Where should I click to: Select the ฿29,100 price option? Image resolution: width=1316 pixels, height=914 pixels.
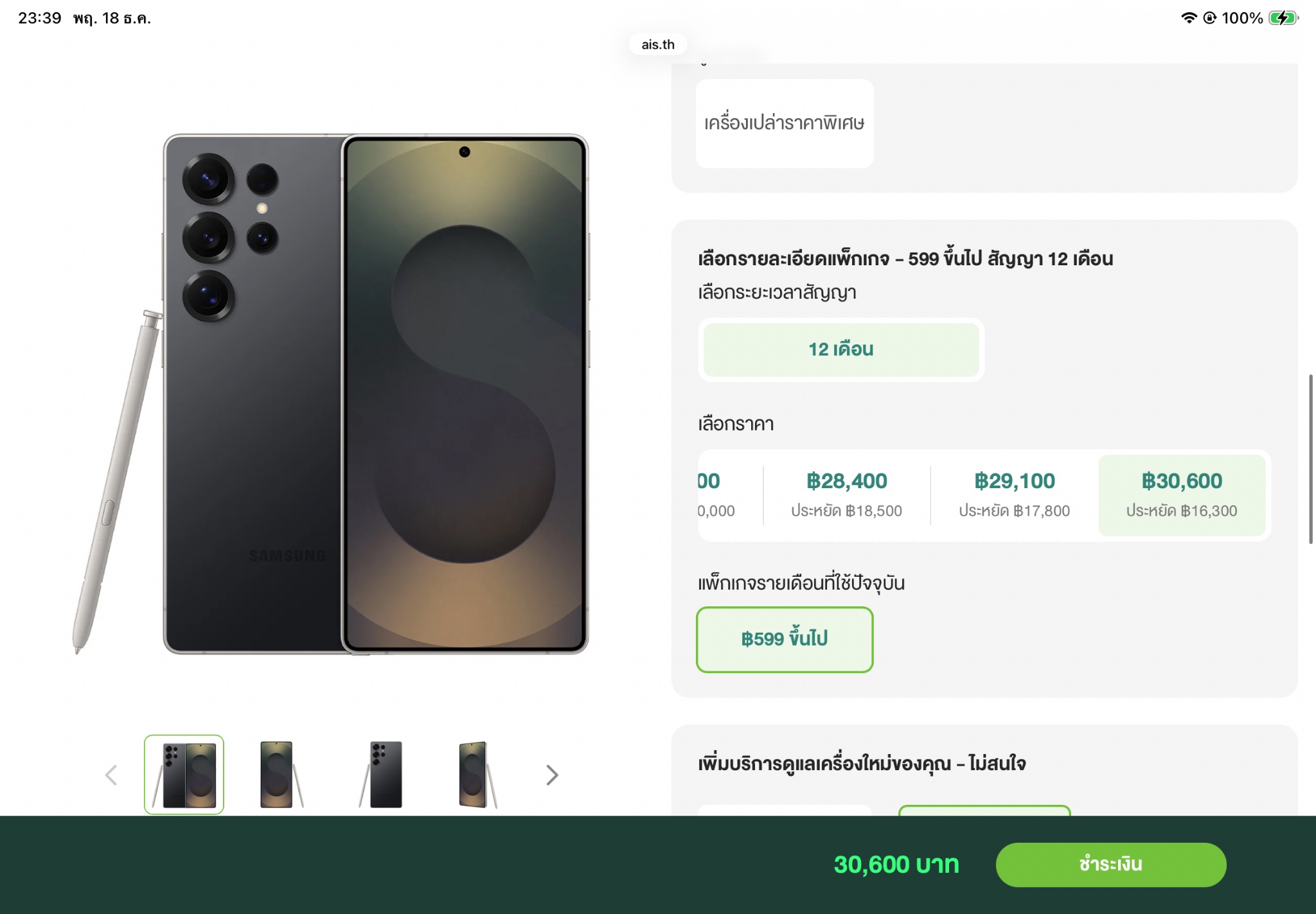[x=1014, y=495]
